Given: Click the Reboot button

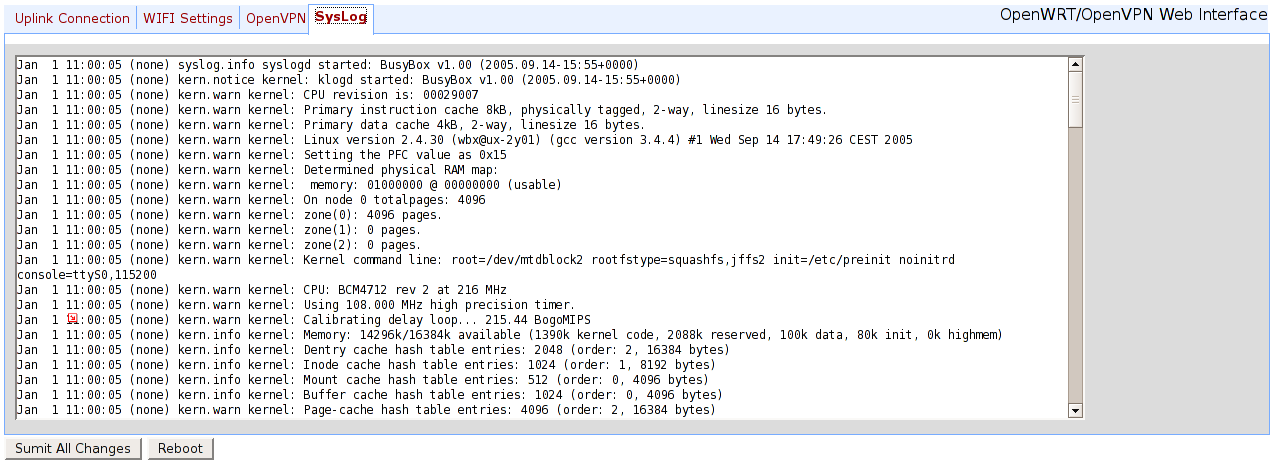Looking at the screenshot, I should 181,449.
